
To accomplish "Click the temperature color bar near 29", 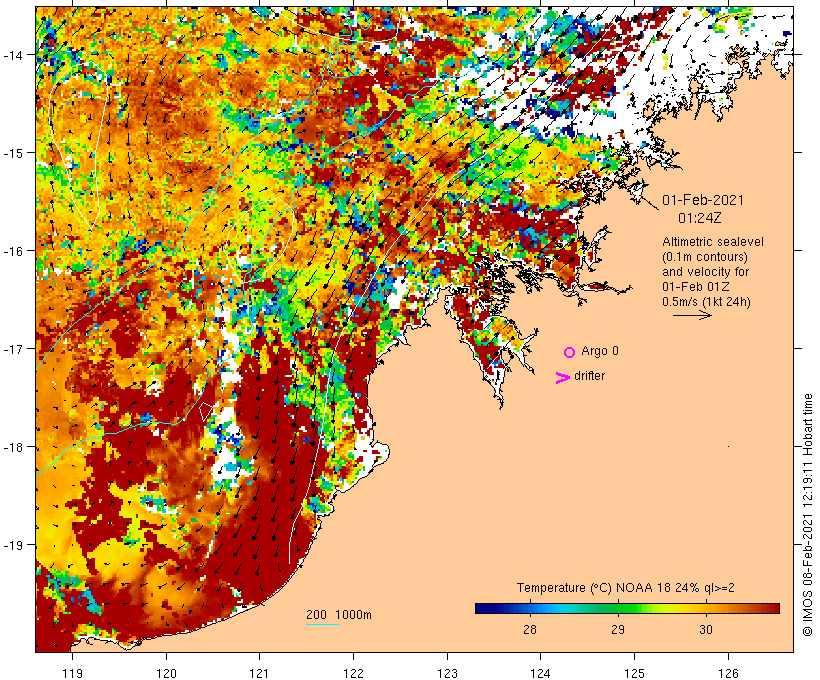I will pyautogui.click(x=618, y=608).
